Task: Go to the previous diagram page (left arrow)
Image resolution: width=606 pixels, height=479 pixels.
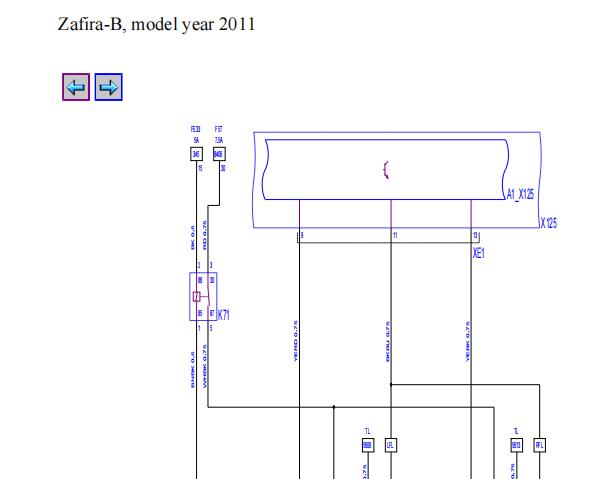Action: 76,87
